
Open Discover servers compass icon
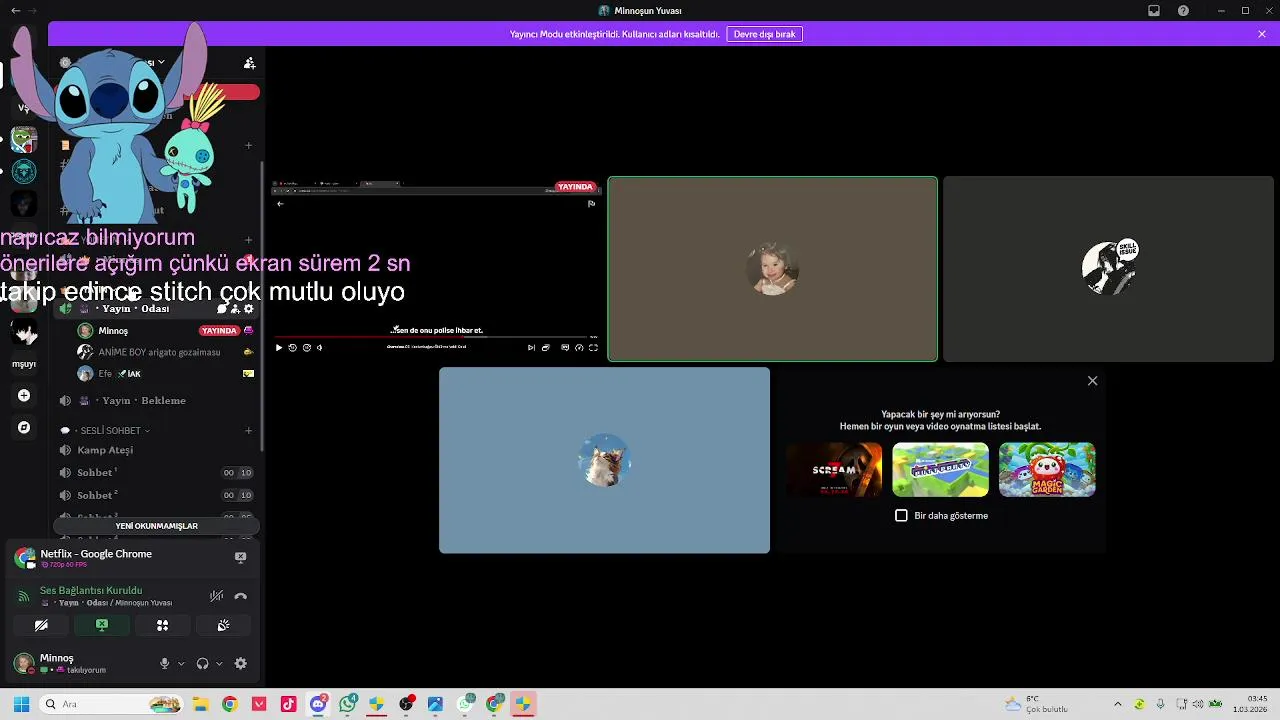point(24,427)
